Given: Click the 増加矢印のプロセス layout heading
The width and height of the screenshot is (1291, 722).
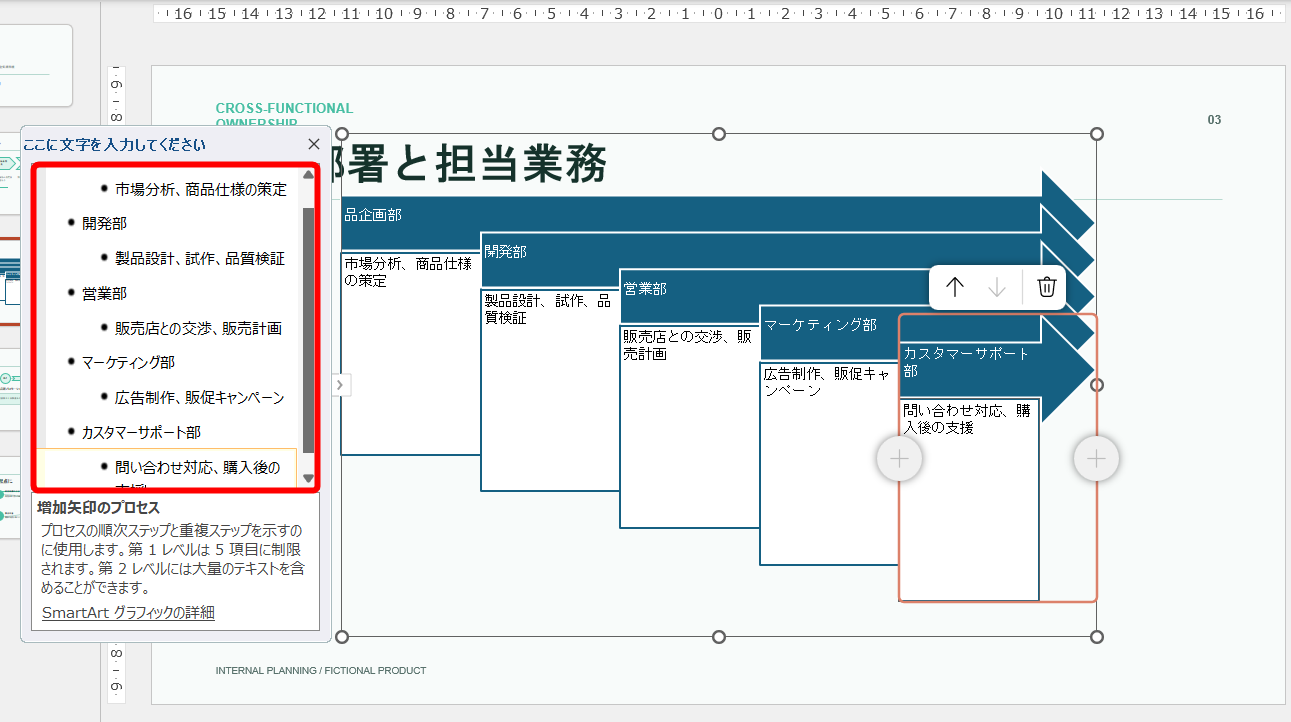Looking at the screenshot, I should coord(99,508).
